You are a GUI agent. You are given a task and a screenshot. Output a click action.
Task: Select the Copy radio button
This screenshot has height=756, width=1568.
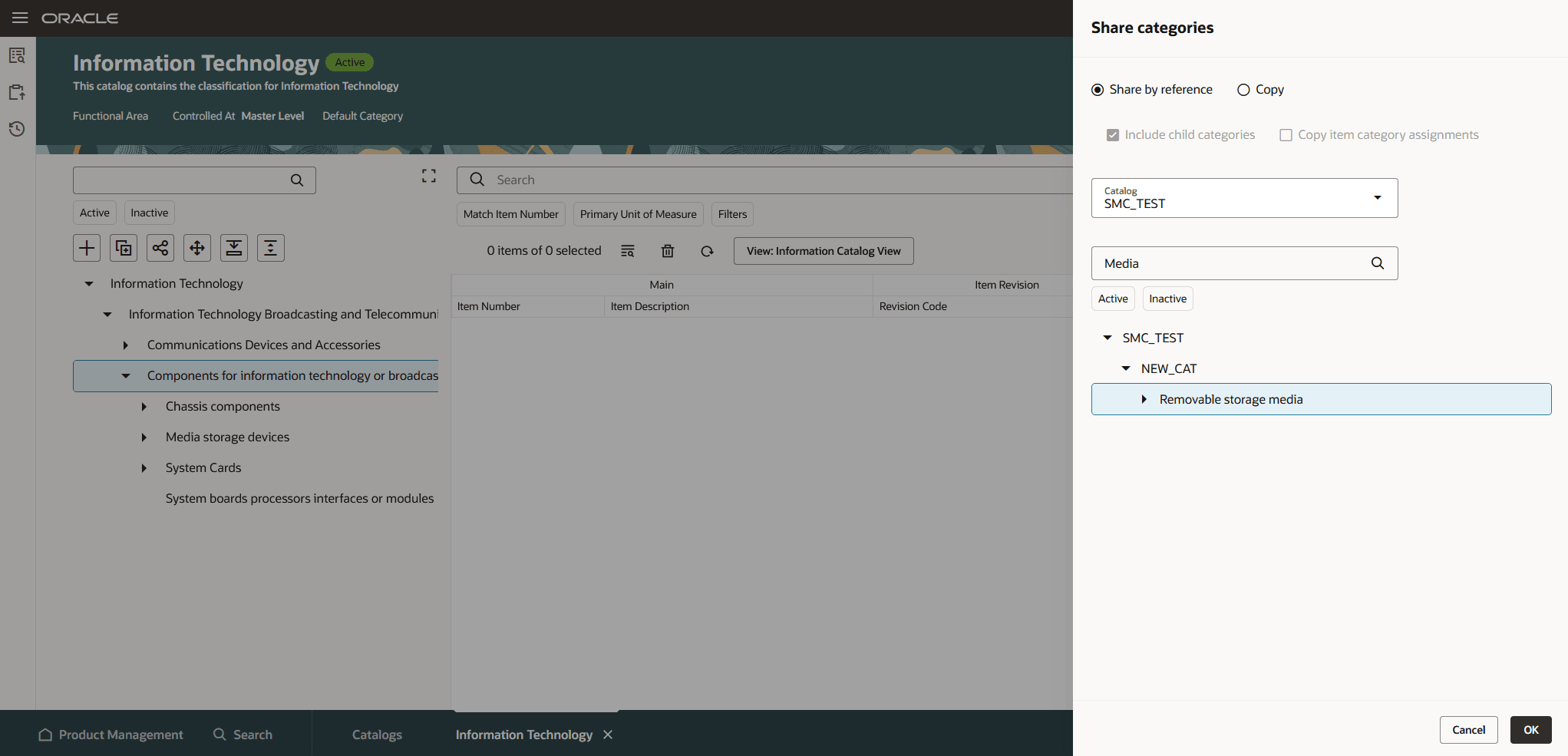tap(1243, 90)
